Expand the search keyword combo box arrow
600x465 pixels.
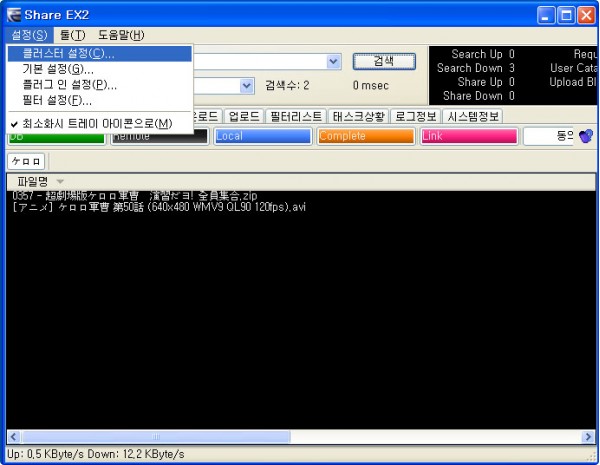(334, 62)
